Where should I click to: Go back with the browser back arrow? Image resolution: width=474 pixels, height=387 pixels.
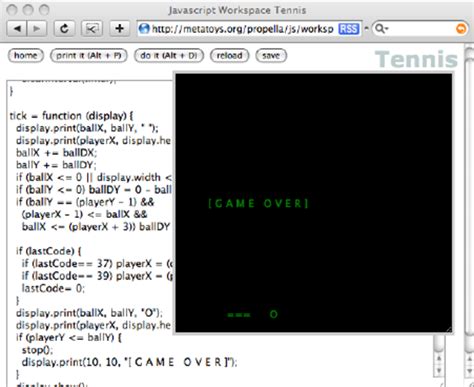tap(17, 29)
